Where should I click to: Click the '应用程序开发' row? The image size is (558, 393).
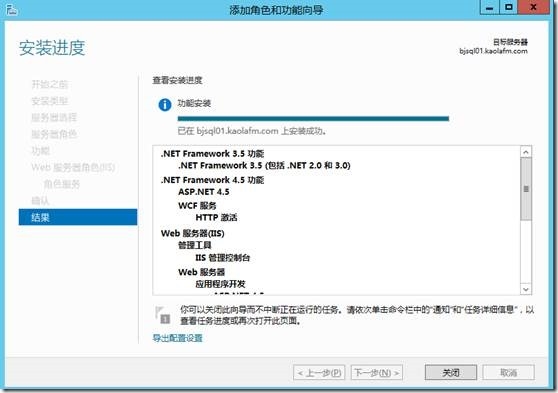pos(220,284)
